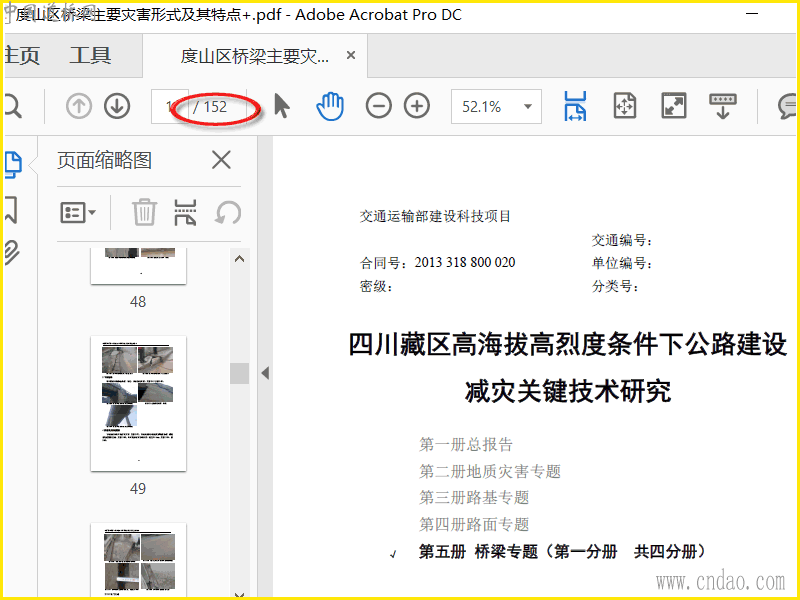This screenshot has height=600, width=800.
Task: Open the bookmarks sidebar icon
Action: pyautogui.click(x=11, y=210)
